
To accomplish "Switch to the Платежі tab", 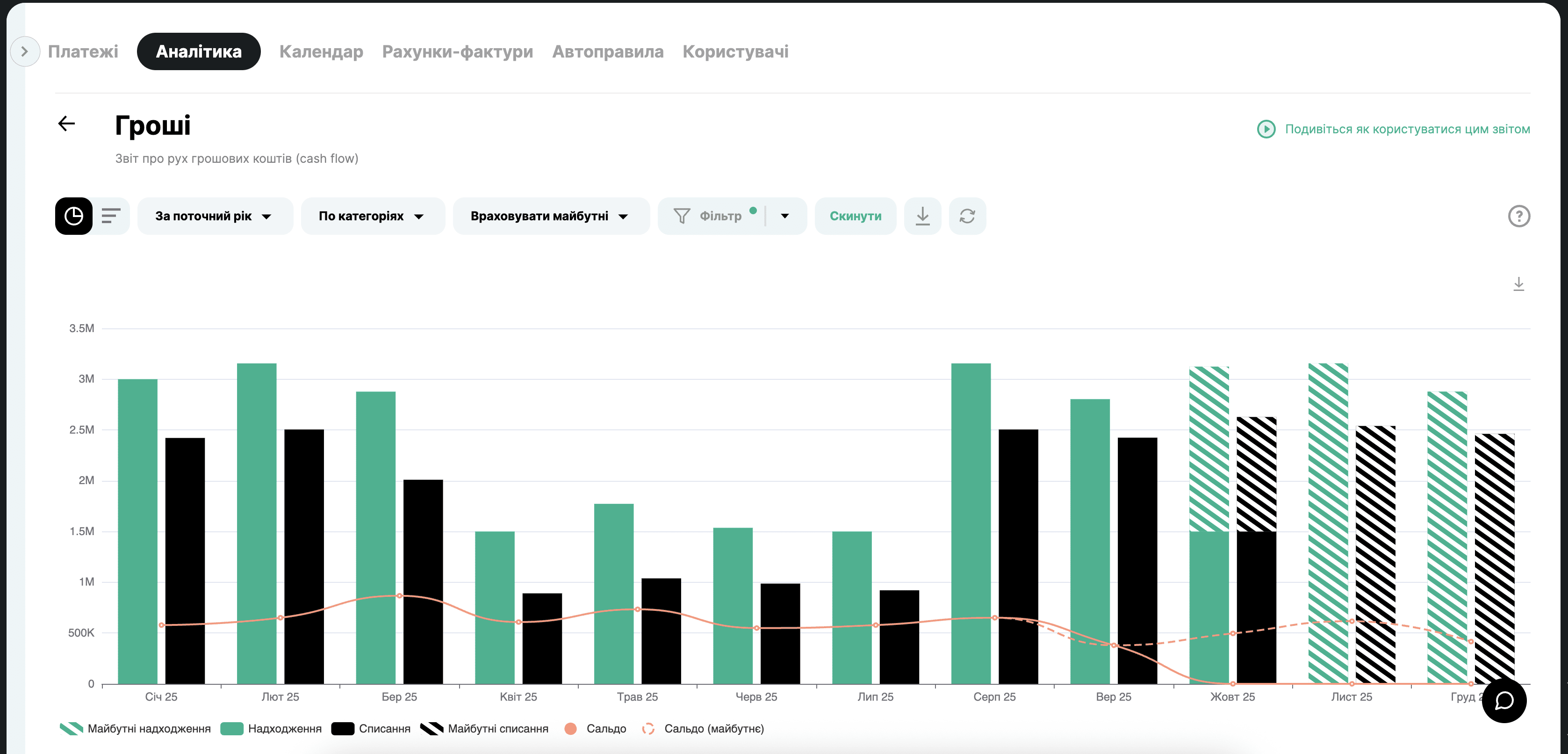I will pos(83,52).
